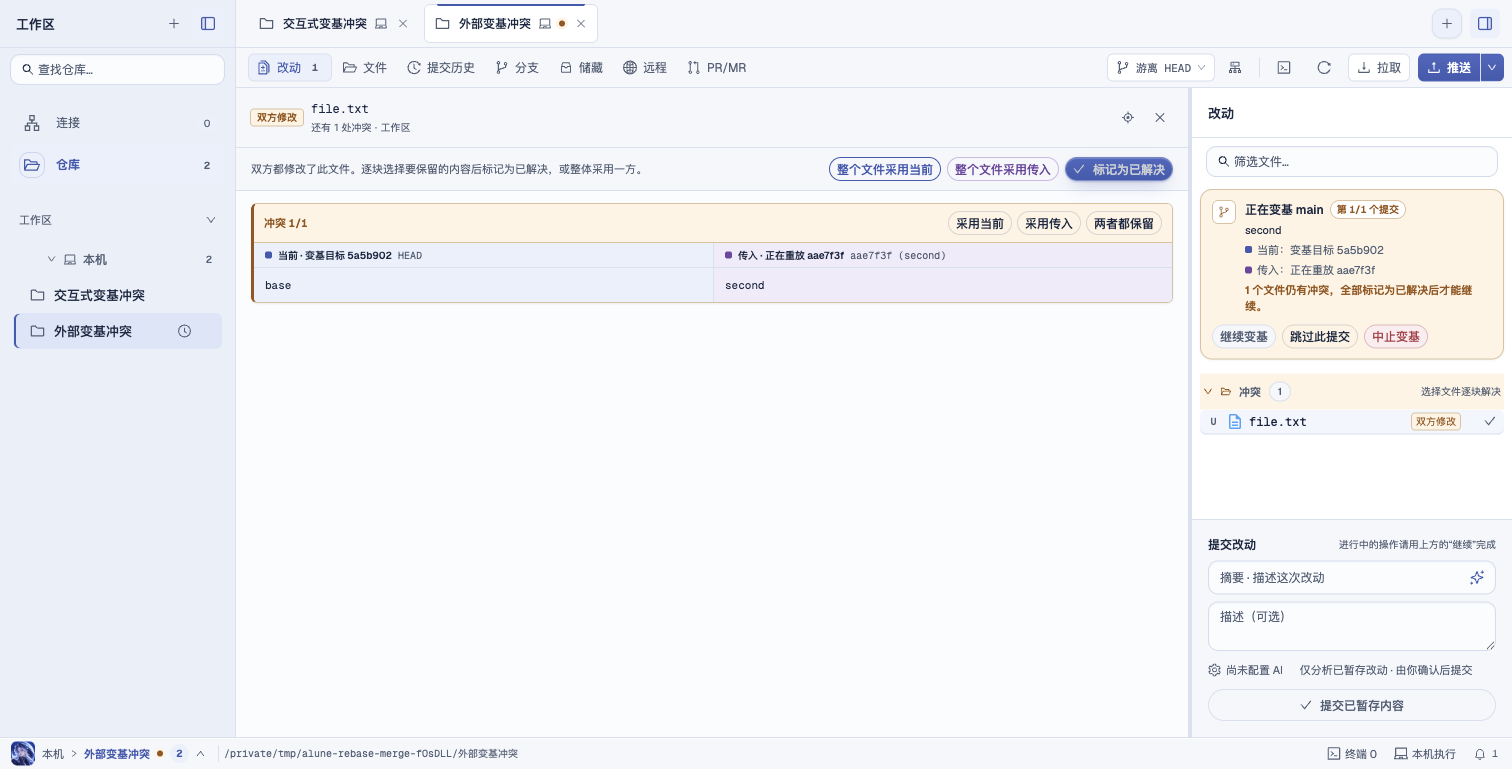Click the 拉取 pull button
The height and width of the screenshot is (769, 1512).
[1379, 67]
